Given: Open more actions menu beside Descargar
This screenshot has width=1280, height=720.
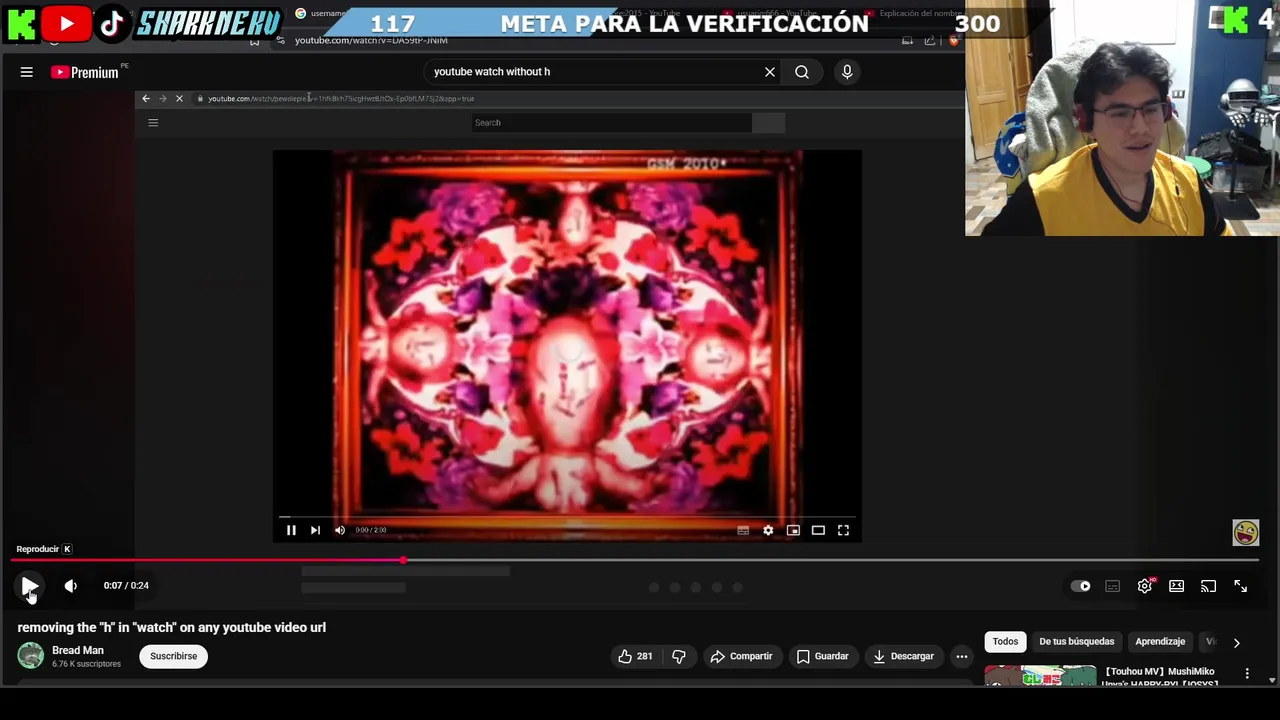Looking at the screenshot, I should [x=962, y=656].
